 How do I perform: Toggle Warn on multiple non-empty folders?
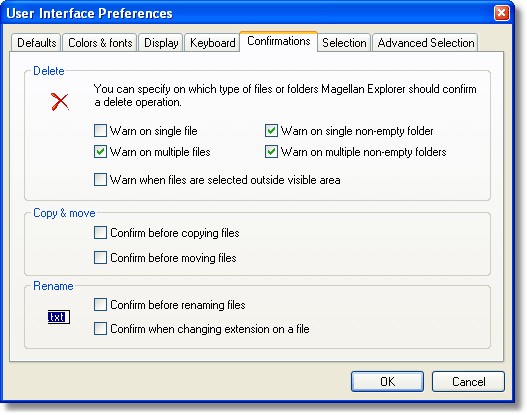click(271, 152)
